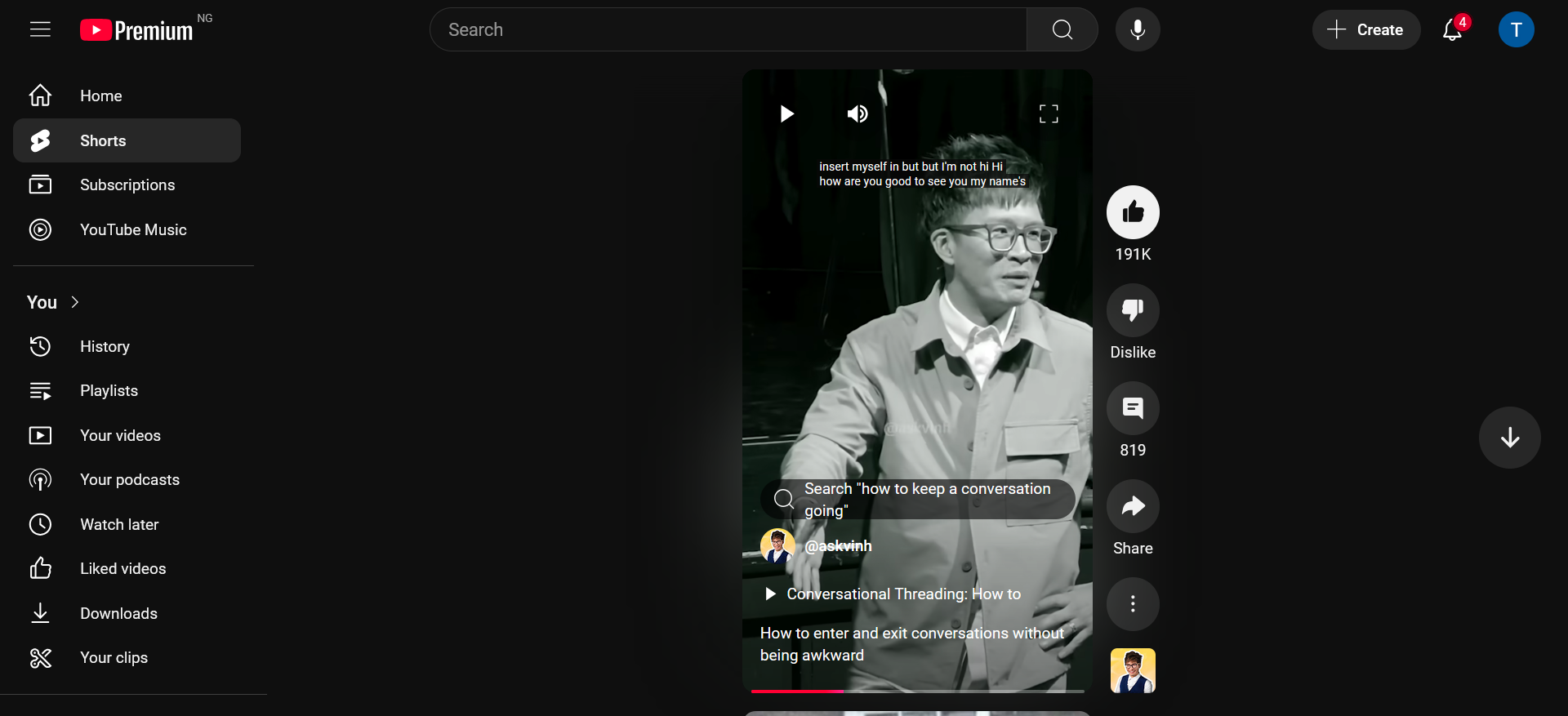Open Your clips
Viewport: 1568px width, 716px height.
[x=127, y=657]
